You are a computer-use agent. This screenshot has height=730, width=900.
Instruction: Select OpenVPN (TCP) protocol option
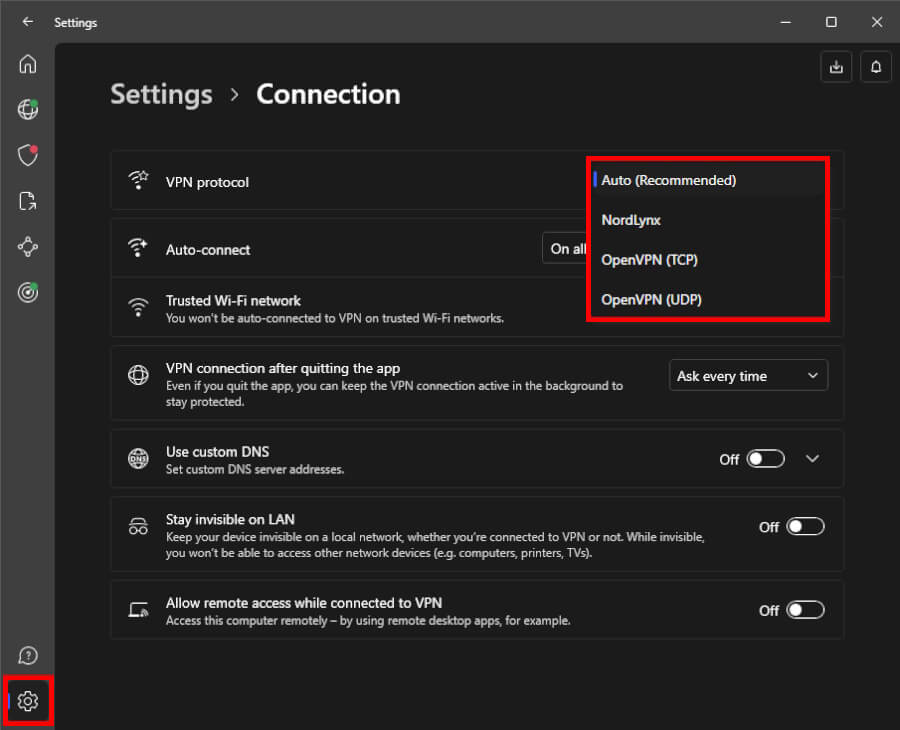click(x=708, y=260)
